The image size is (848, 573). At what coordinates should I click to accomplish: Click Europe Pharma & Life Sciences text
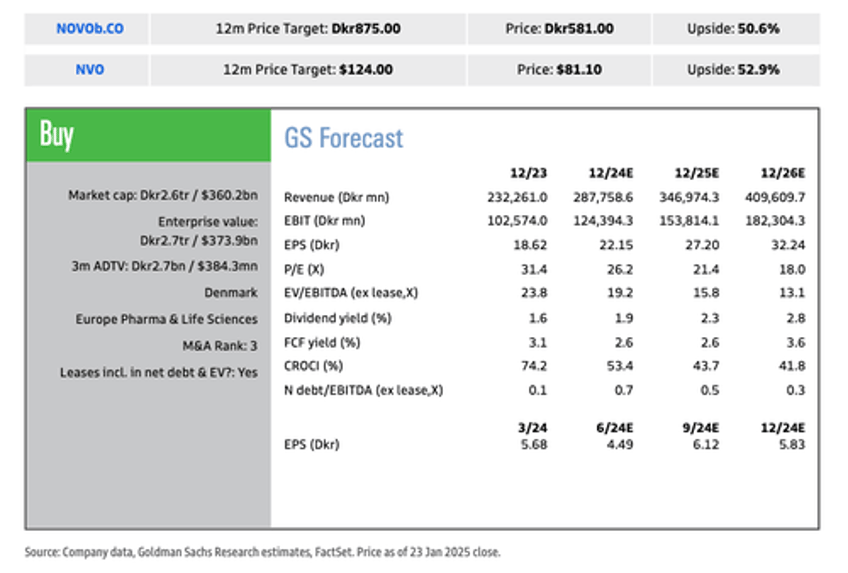167,319
